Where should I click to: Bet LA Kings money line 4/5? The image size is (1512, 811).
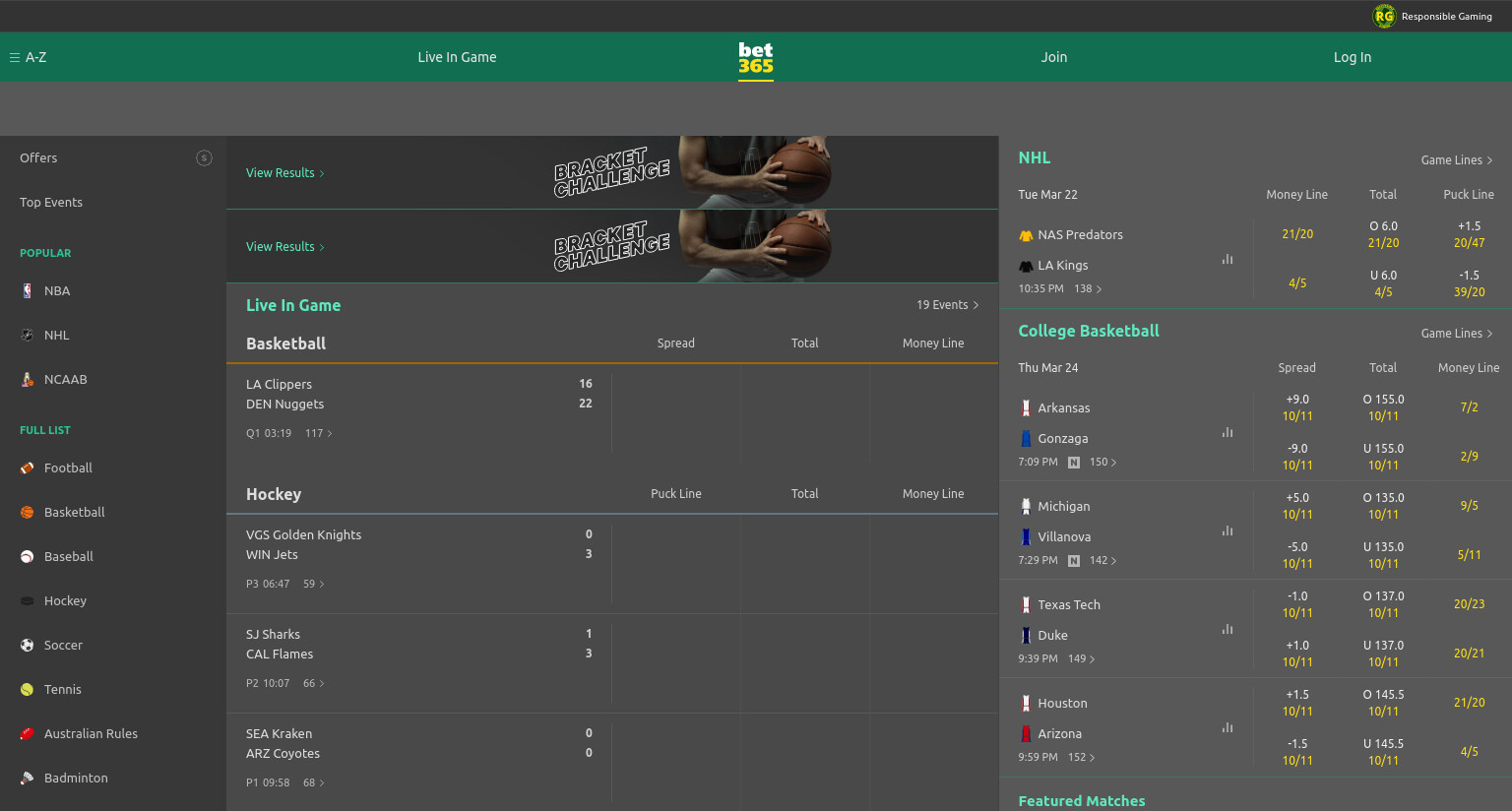(x=1297, y=283)
